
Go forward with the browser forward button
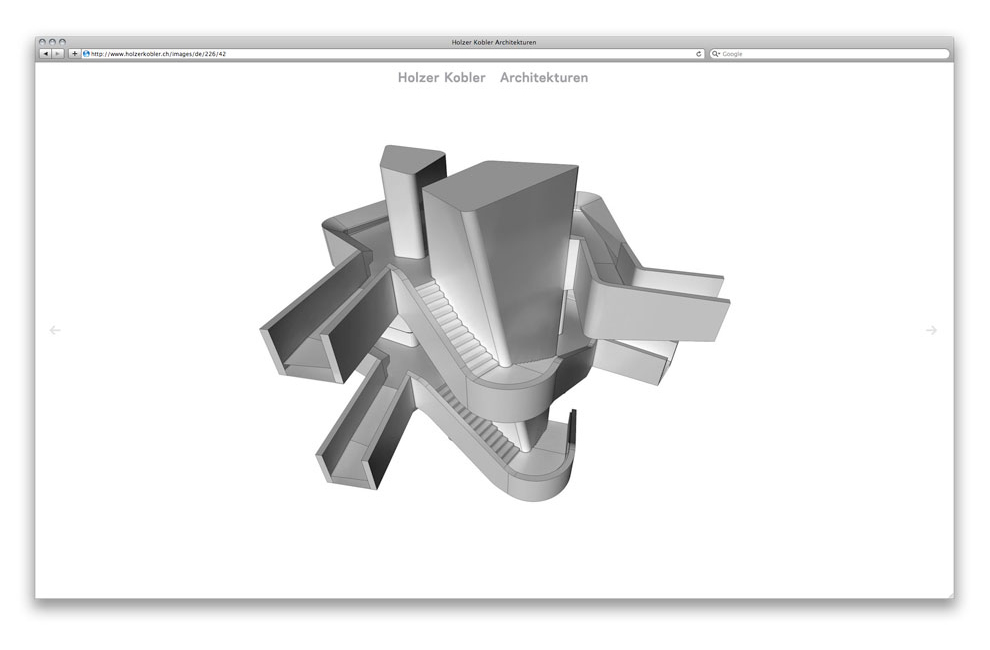(x=57, y=54)
